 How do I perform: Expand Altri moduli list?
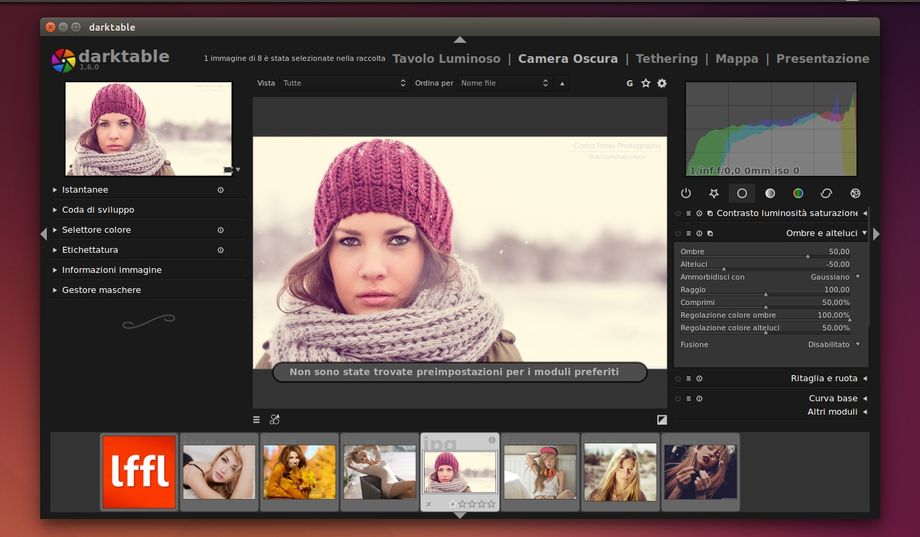click(832, 411)
